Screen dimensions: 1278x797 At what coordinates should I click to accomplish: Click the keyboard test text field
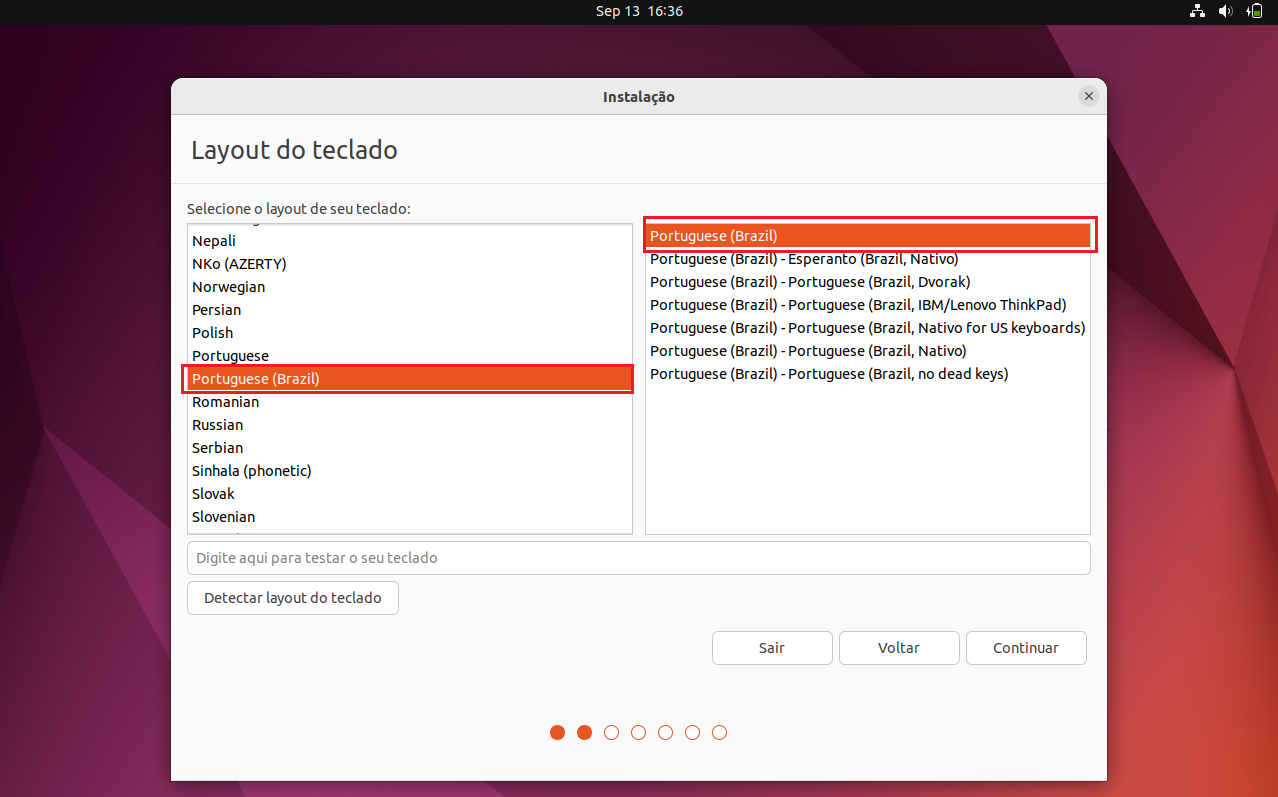point(638,558)
